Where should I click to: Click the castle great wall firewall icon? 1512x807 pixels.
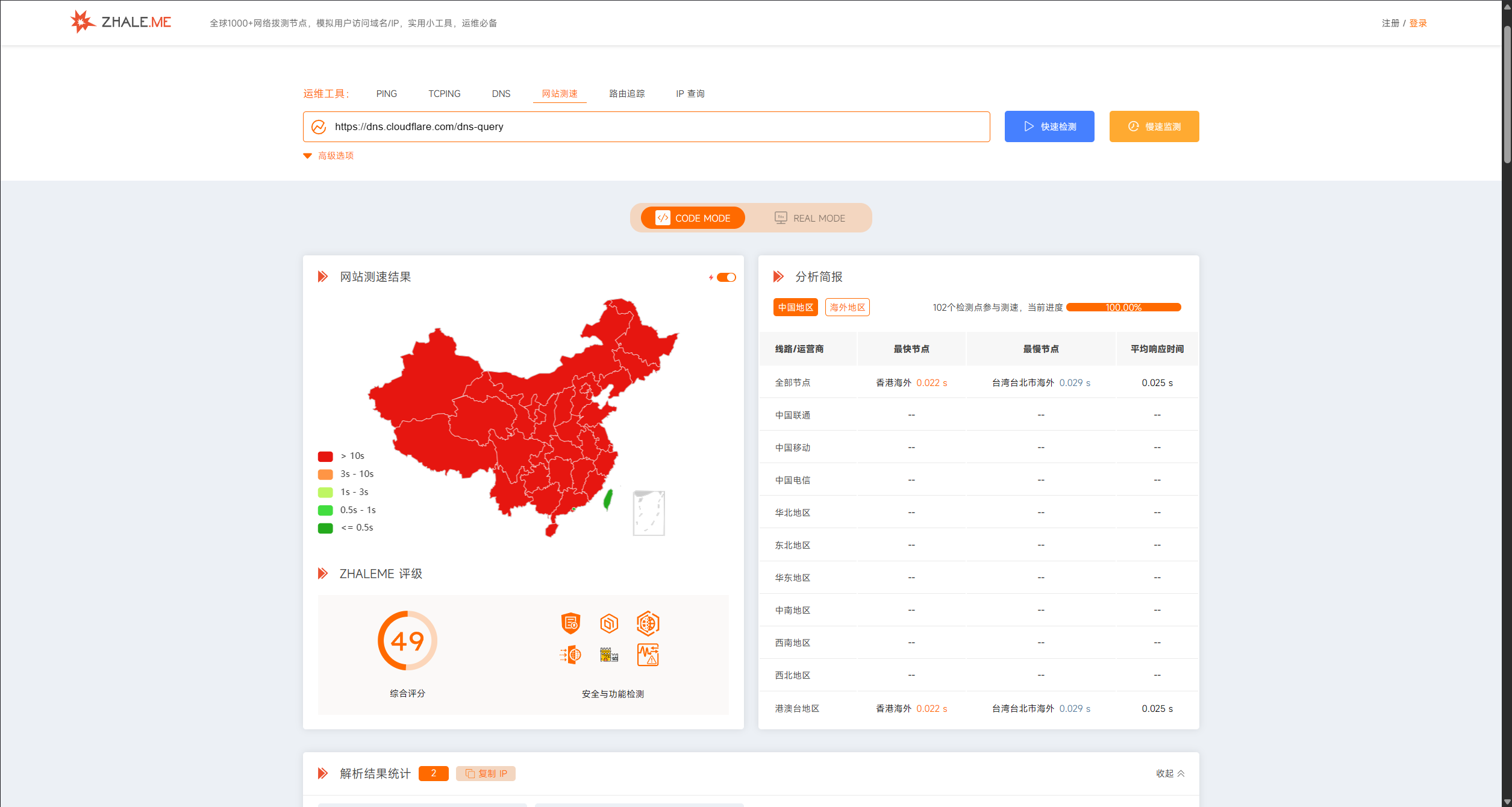click(x=609, y=655)
